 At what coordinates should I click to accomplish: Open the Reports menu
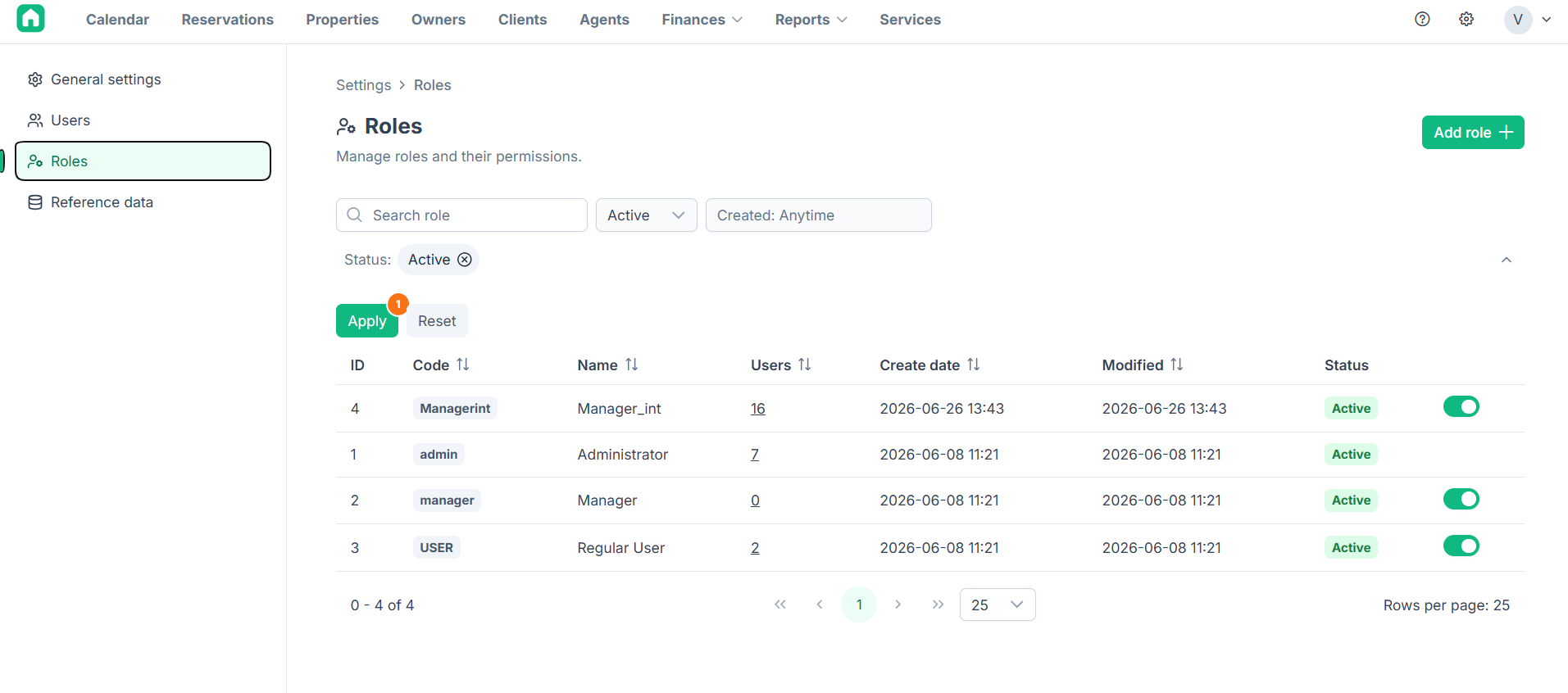click(811, 20)
